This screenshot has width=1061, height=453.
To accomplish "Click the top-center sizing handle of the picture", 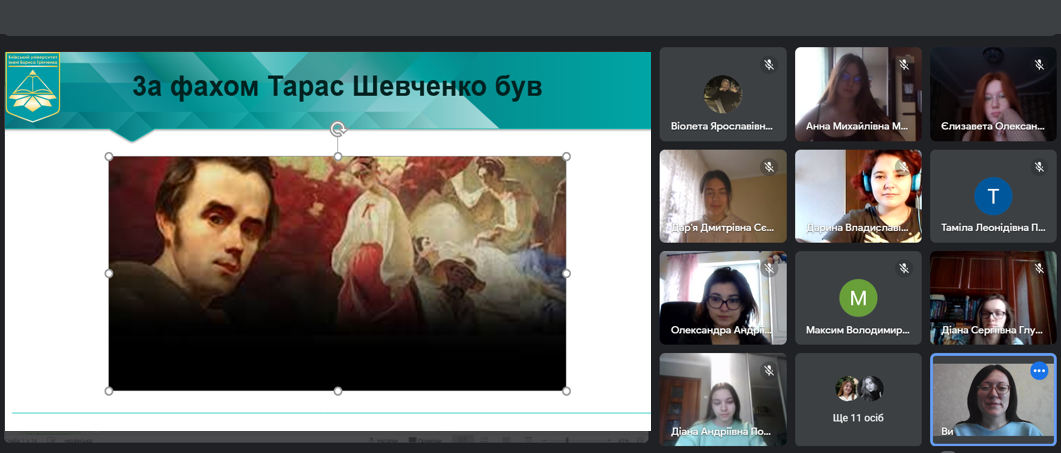I will pos(338,156).
